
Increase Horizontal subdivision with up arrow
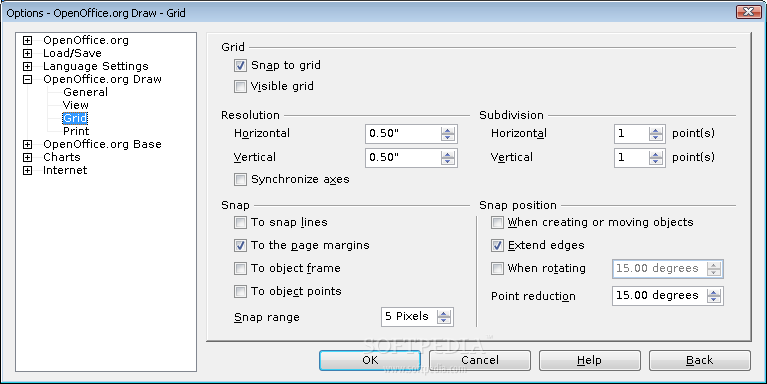(x=655, y=130)
